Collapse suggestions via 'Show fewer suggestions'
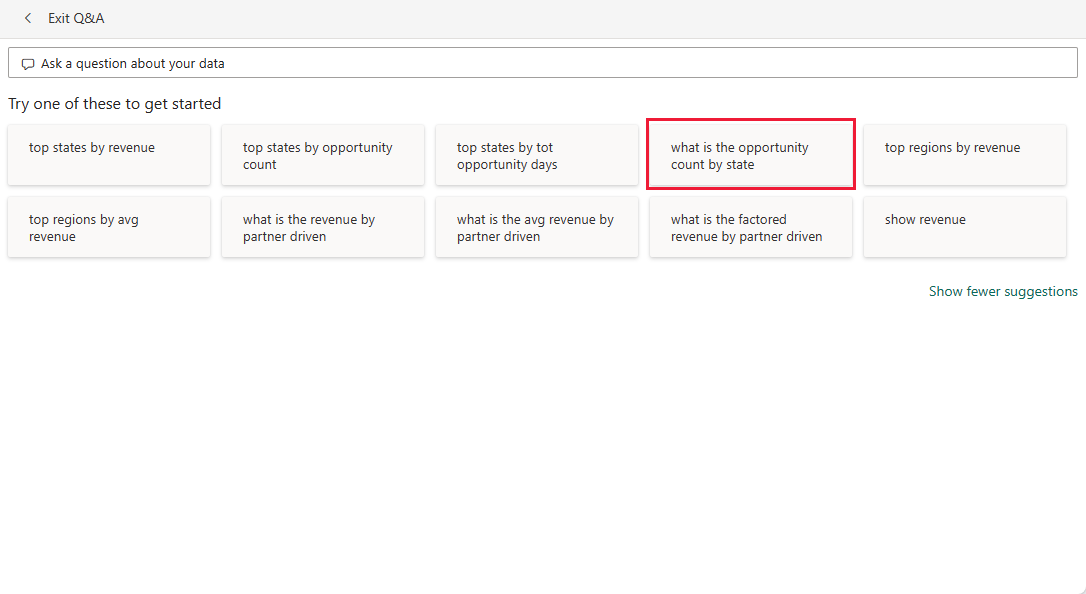 click(1003, 291)
